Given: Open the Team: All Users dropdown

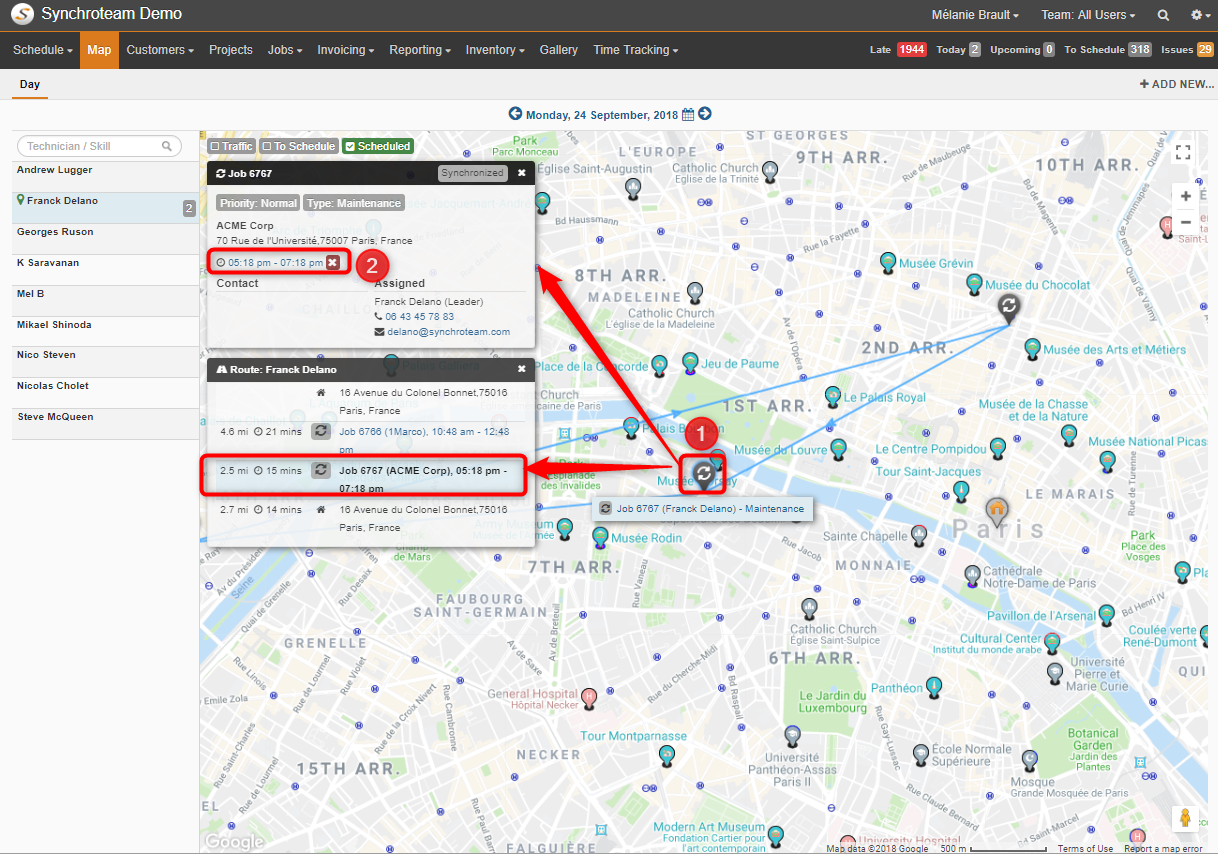Looking at the screenshot, I should pyautogui.click(x=1088, y=15).
